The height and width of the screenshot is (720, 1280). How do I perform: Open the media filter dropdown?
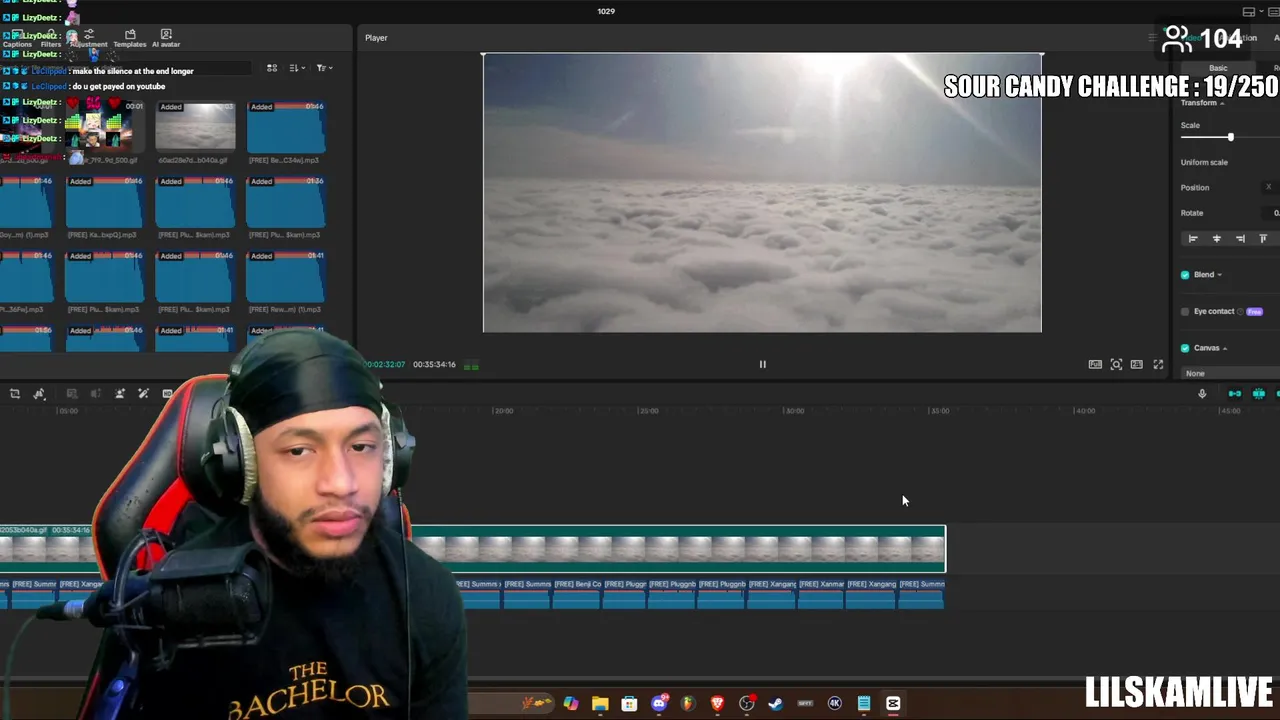(x=324, y=68)
